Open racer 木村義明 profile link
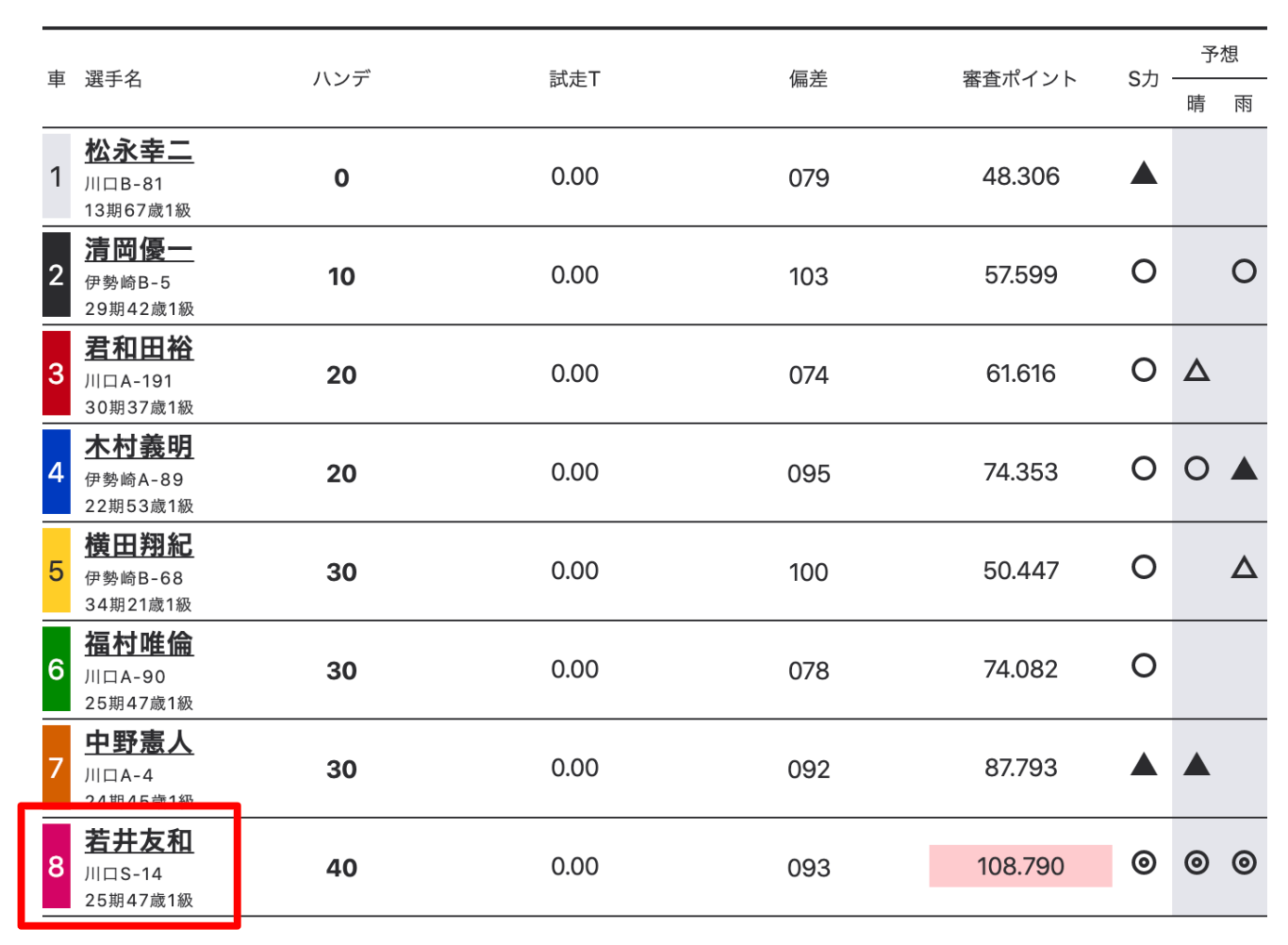 [139, 447]
